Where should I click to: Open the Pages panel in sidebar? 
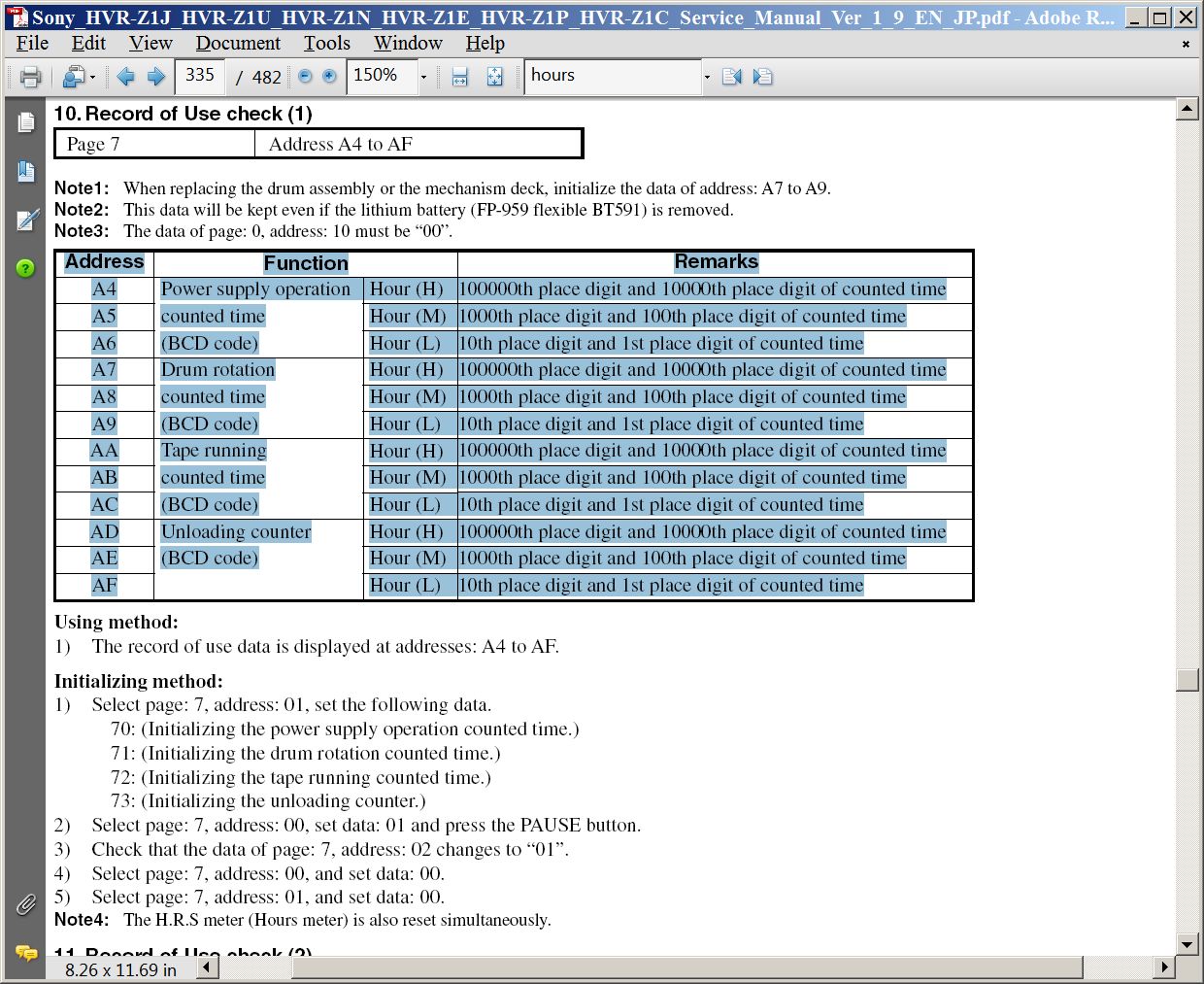(x=26, y=122)
